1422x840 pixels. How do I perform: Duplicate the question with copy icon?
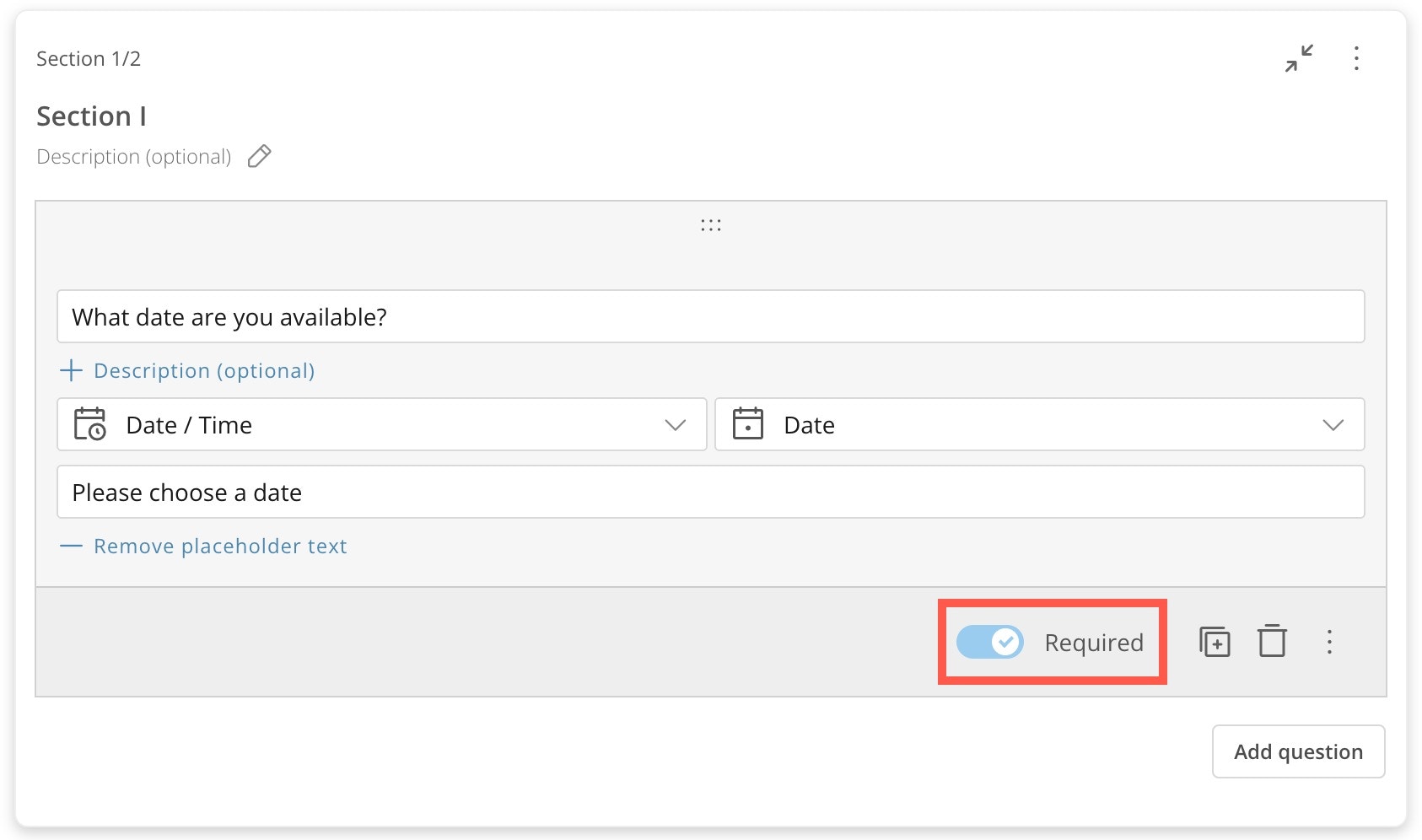1215,642
